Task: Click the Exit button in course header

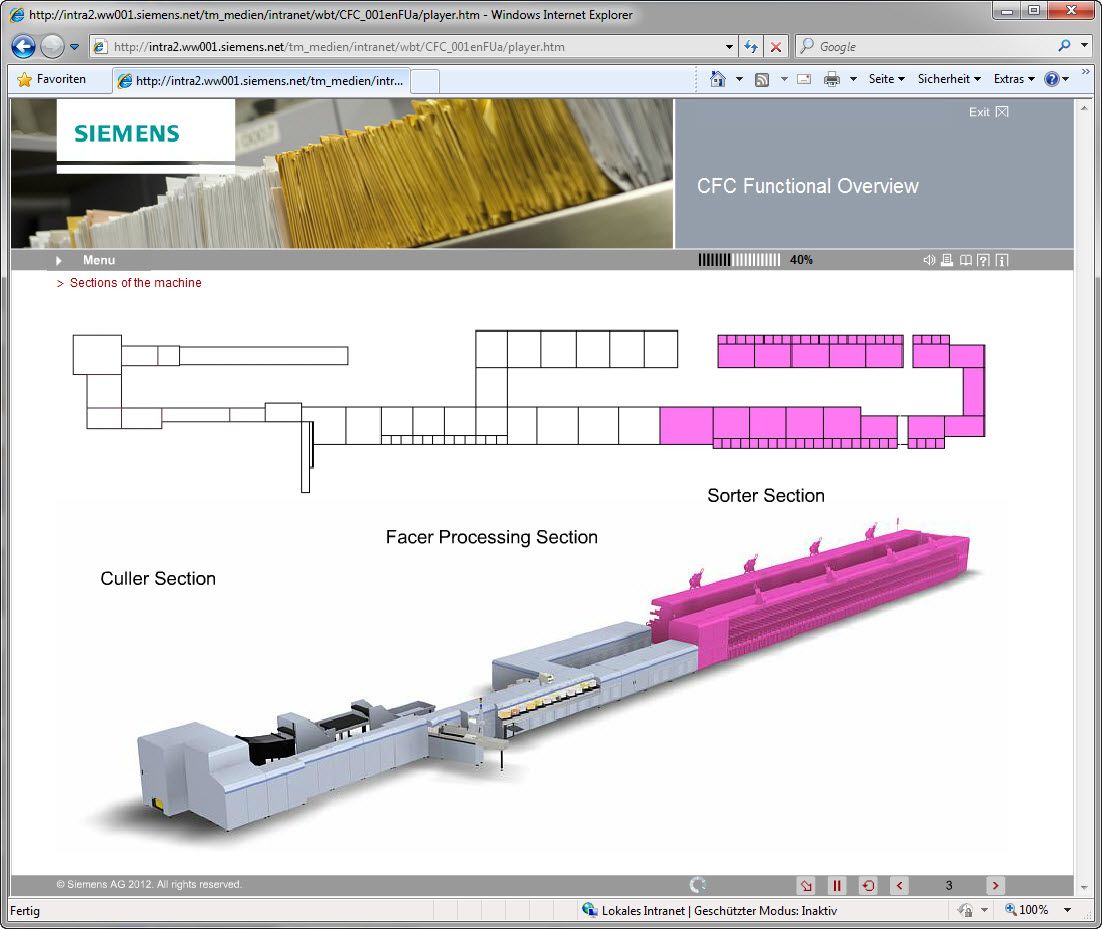Action: [x=988, y=112]
